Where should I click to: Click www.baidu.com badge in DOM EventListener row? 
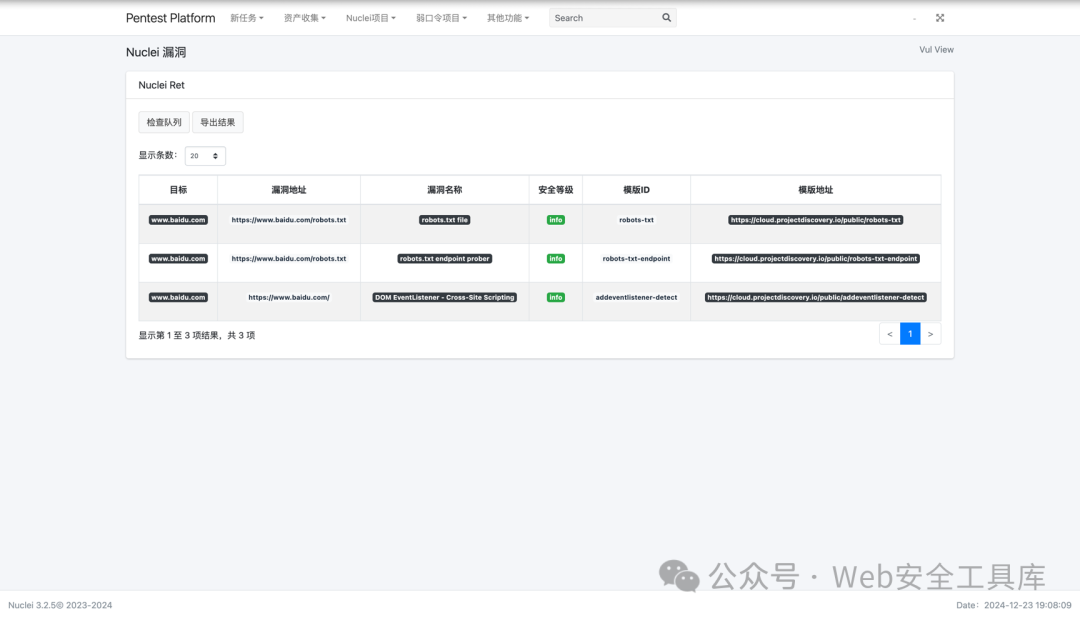(x=178, y=297)
